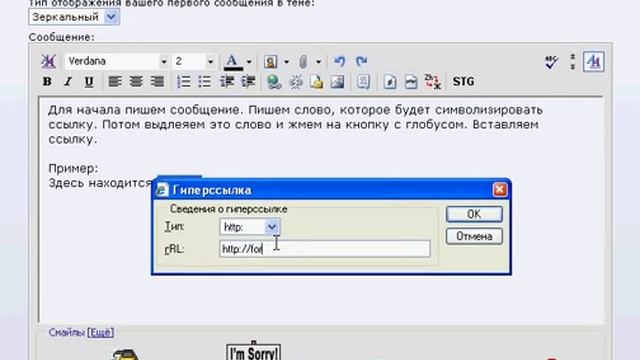Click the insert smiley face icon
This screenshot has width=640, height=360.
pyautogui.click(x=270, y=62)
